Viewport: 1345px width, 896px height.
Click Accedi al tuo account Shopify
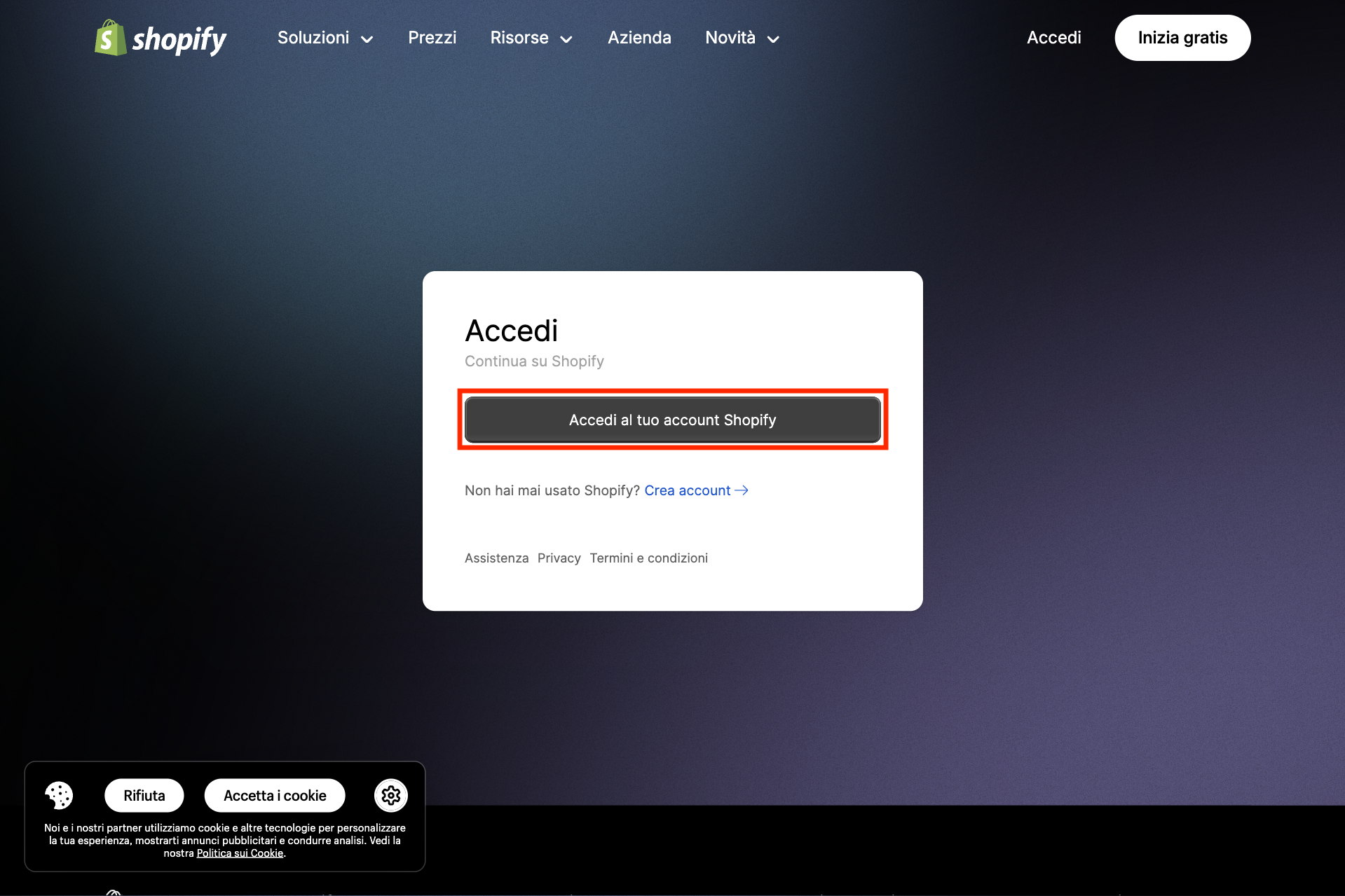(672, 419)
